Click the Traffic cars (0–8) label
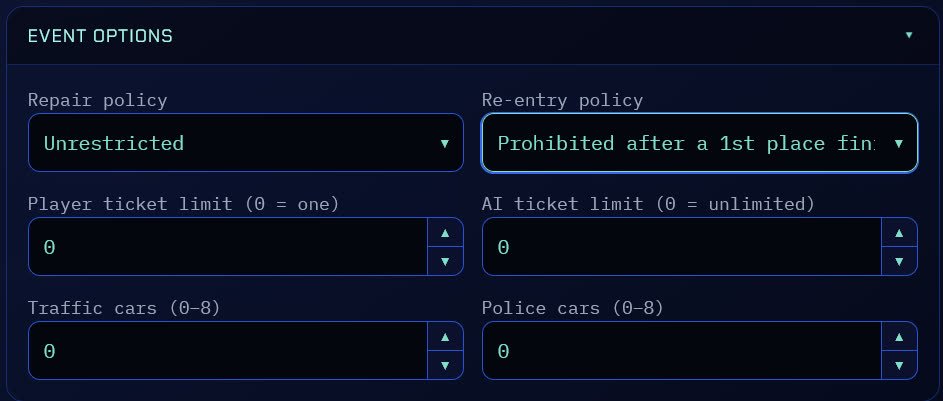943x401 pixels. (x=124, y=308)
